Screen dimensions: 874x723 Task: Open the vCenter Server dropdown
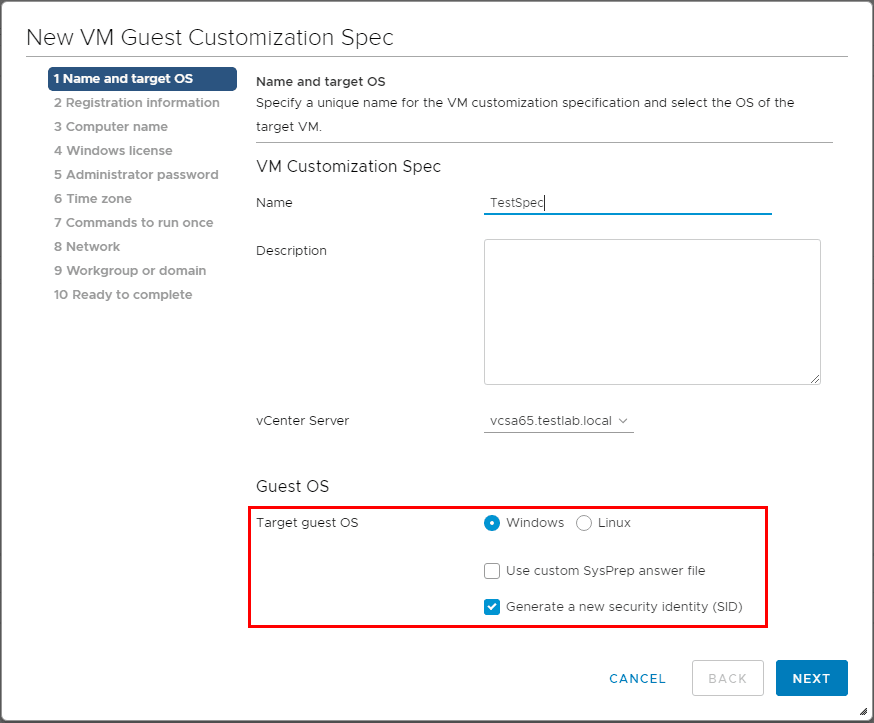pyautogui.click(x=558, y=421)
